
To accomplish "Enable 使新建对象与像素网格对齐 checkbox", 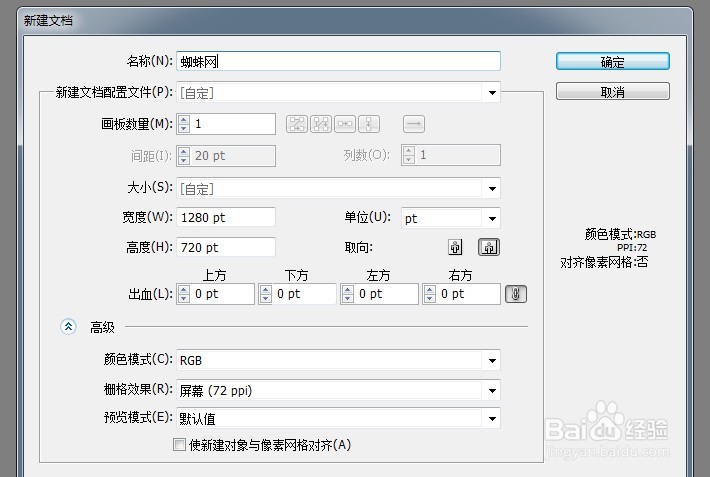I will coord(179,444).
